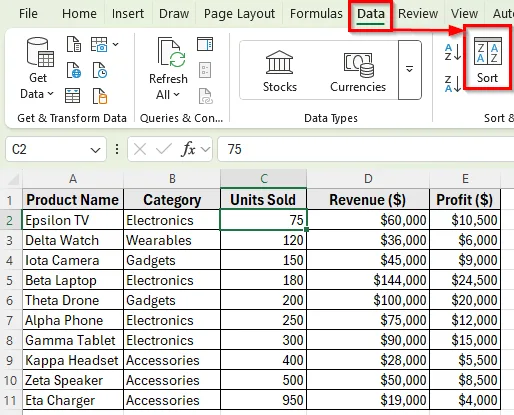Click the Revenue ($) header cell
The width and height of the screenshot is (514, 415).
[x=368, y=199]
